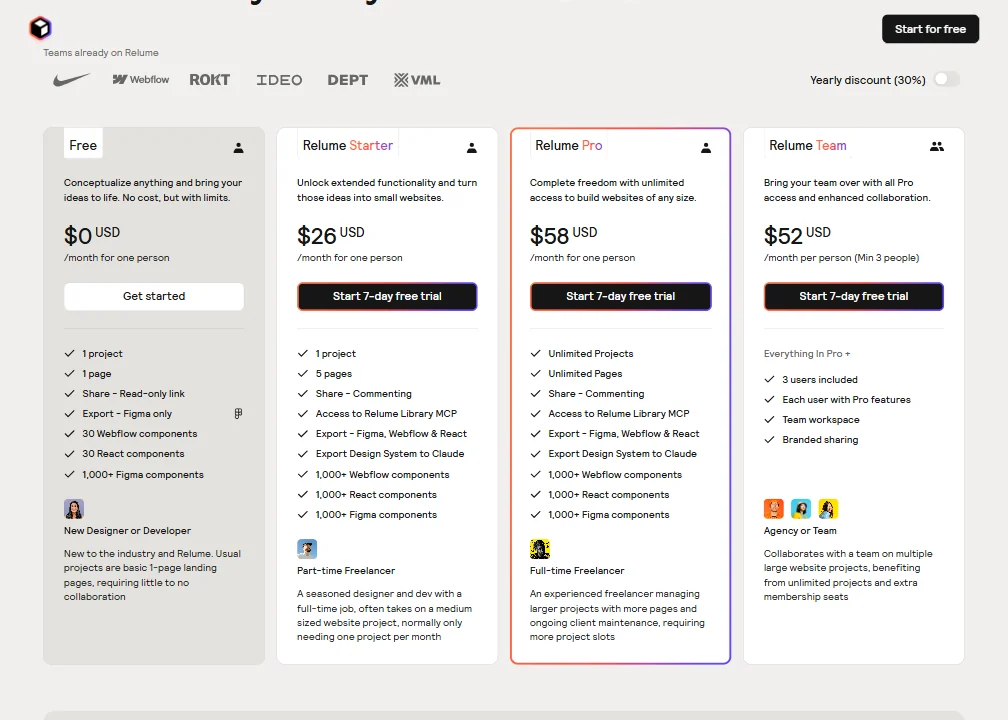Click the Relume Starter plan title

(x=348, y=145)
